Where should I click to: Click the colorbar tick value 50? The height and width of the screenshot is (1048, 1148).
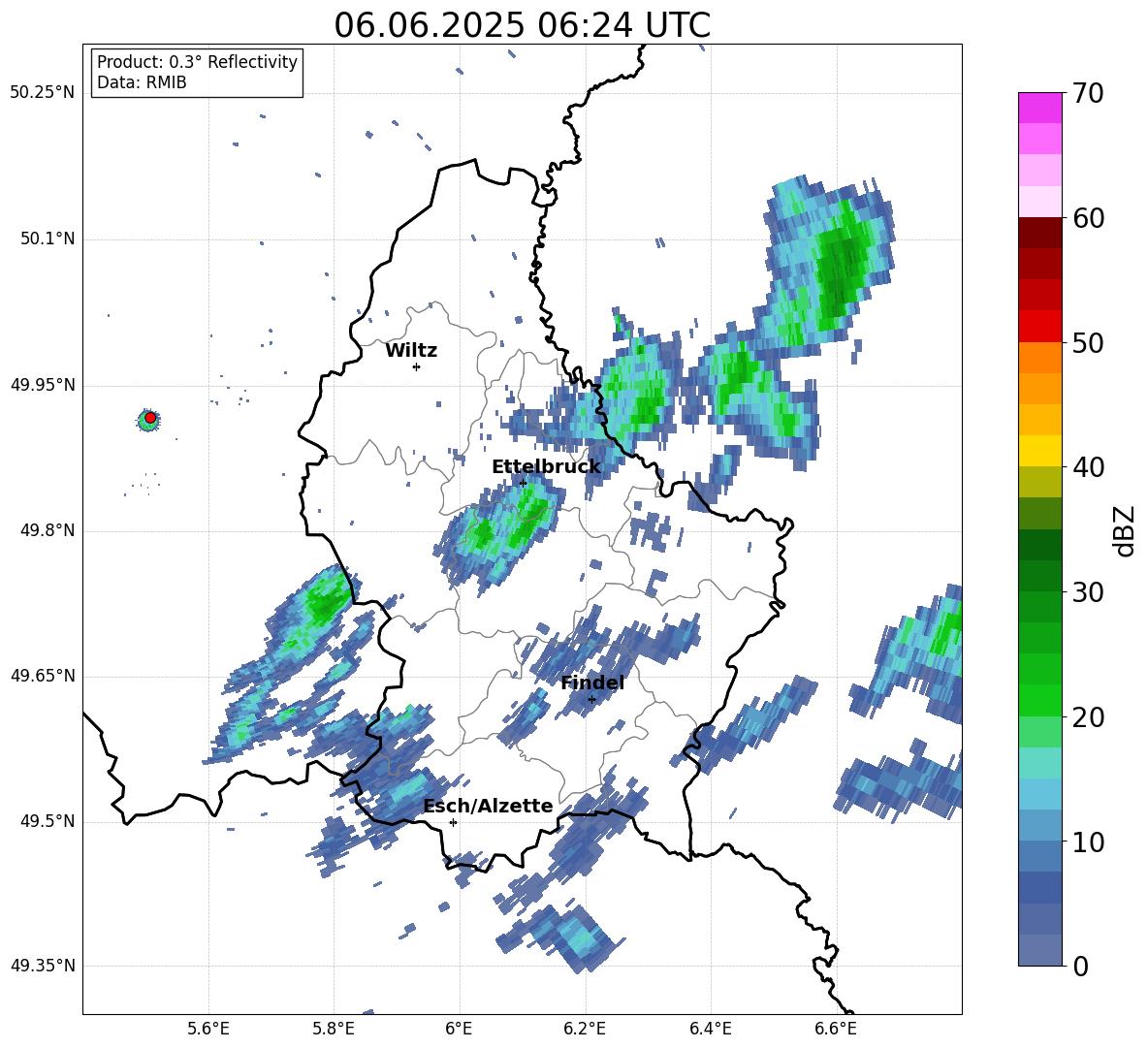[x=1088, y=342]
